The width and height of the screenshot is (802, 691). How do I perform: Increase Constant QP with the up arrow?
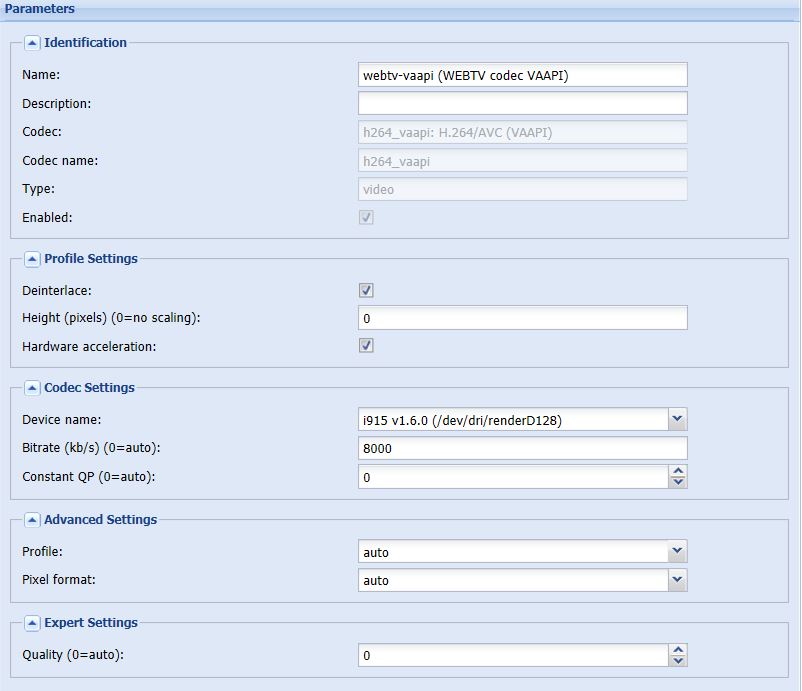[x=678, y=471]
